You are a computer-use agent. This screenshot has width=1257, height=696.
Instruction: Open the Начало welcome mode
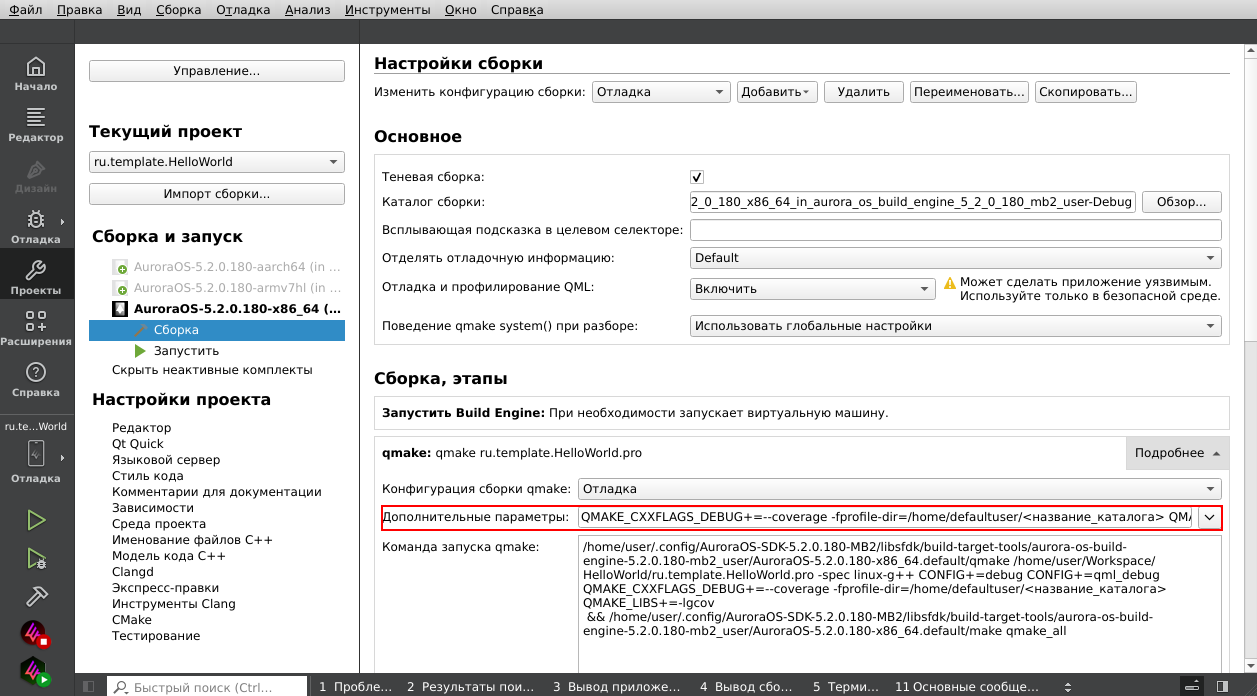tap(36, 74)
